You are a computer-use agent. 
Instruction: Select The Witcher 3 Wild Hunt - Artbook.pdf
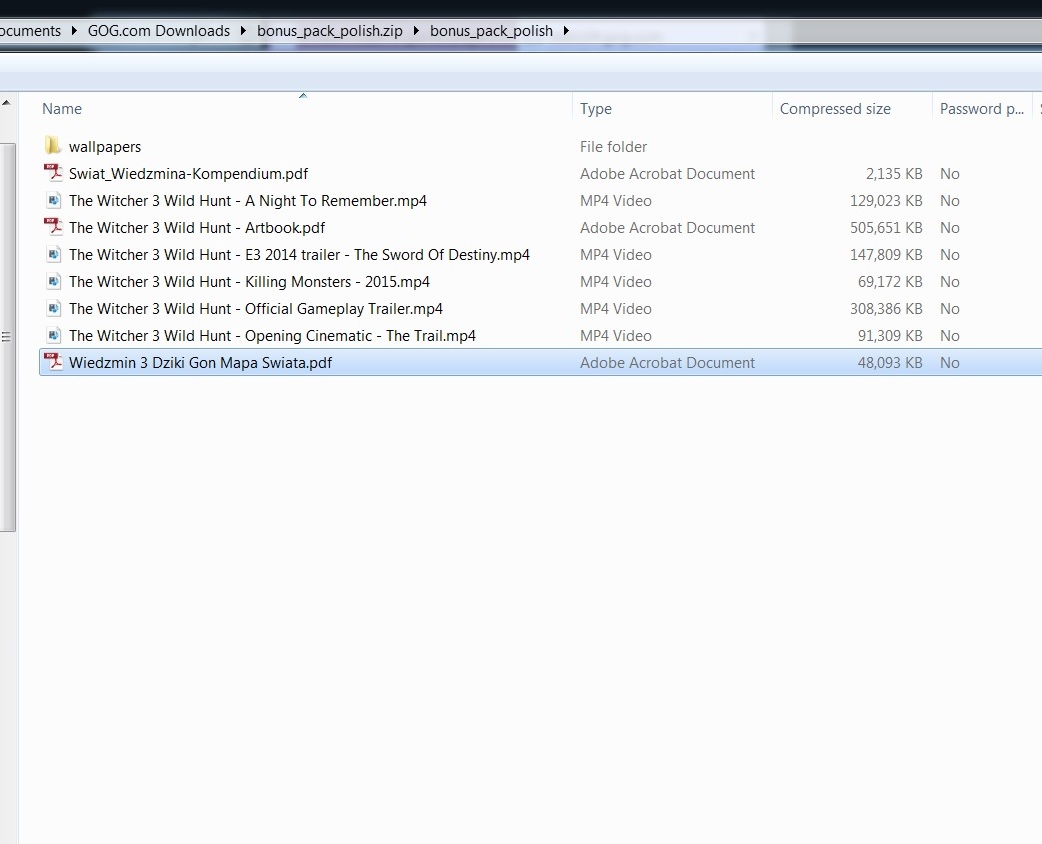point(197,228)
